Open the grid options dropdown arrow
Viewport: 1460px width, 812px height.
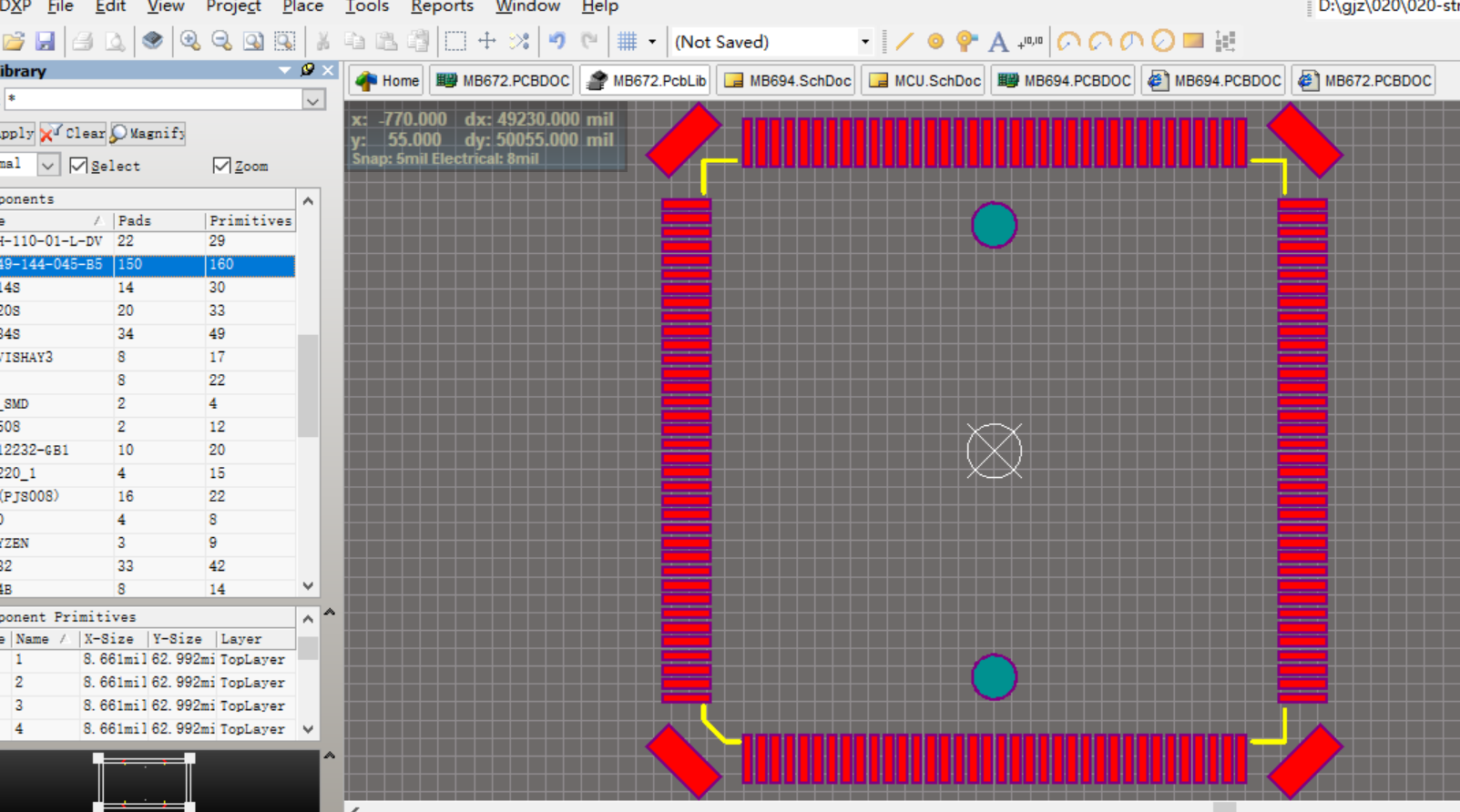click(x=652, y=42)
